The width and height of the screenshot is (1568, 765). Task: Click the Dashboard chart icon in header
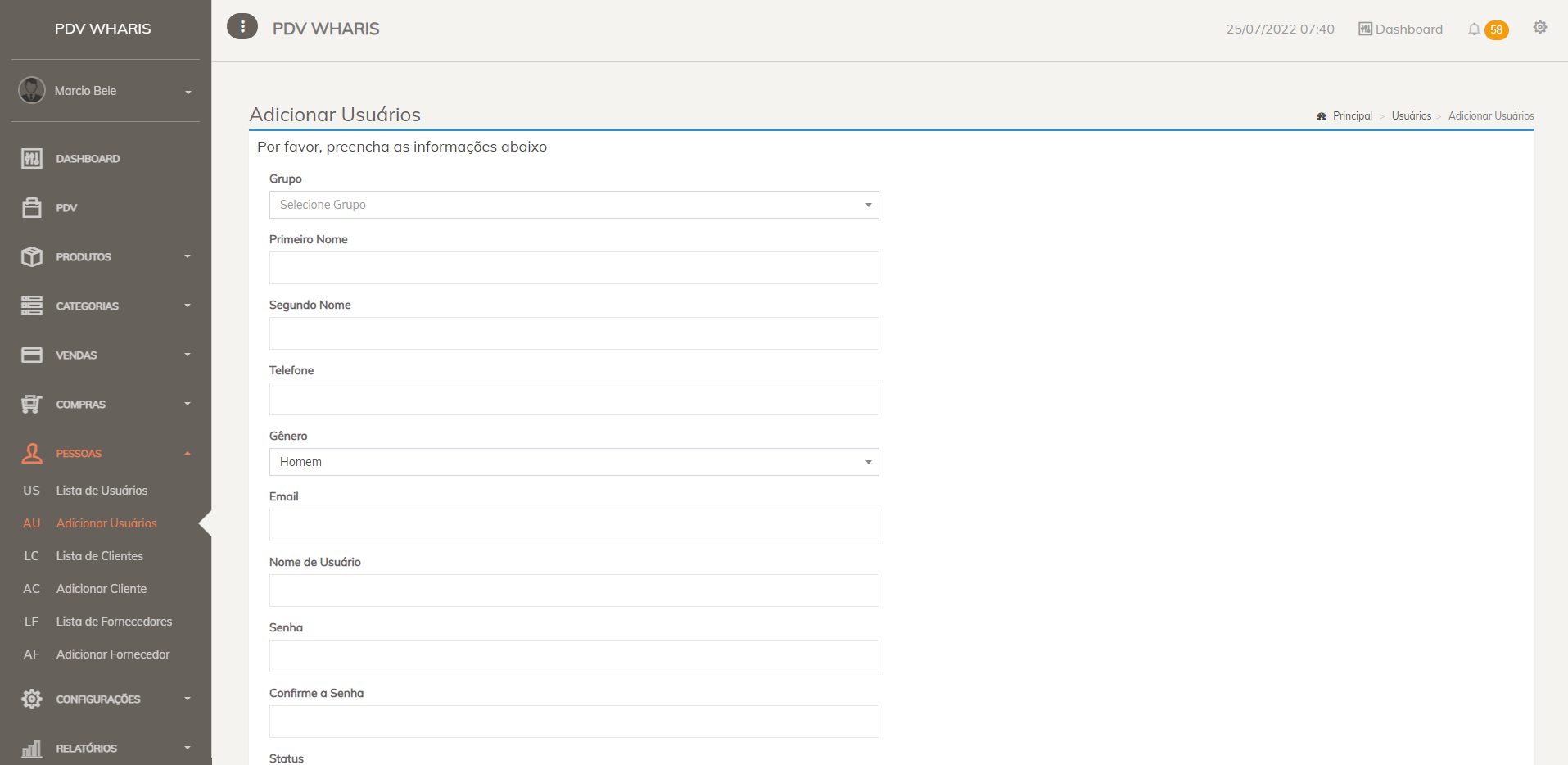(1365, 29)
